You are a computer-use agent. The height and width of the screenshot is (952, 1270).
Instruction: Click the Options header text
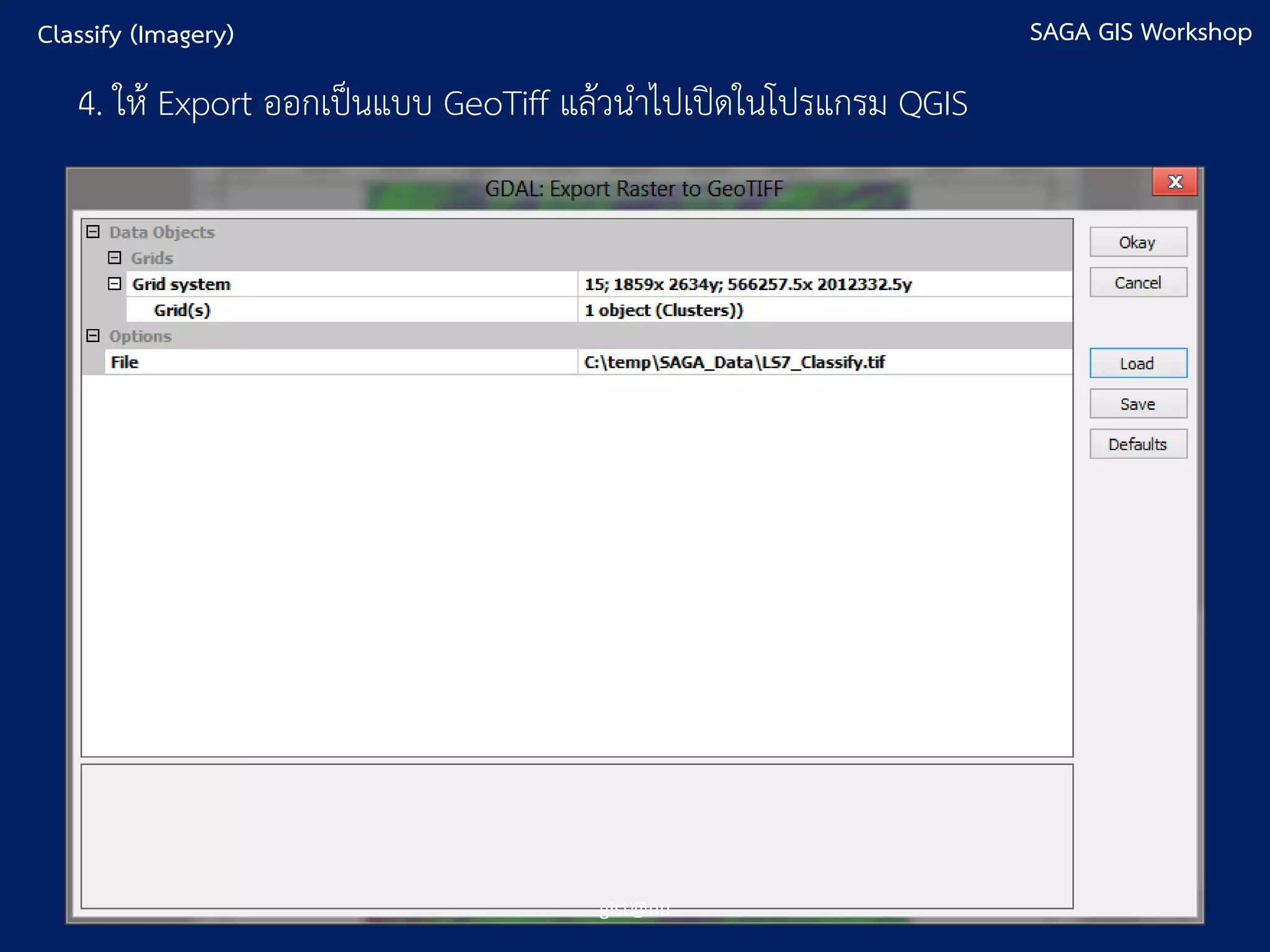point(140,337)
